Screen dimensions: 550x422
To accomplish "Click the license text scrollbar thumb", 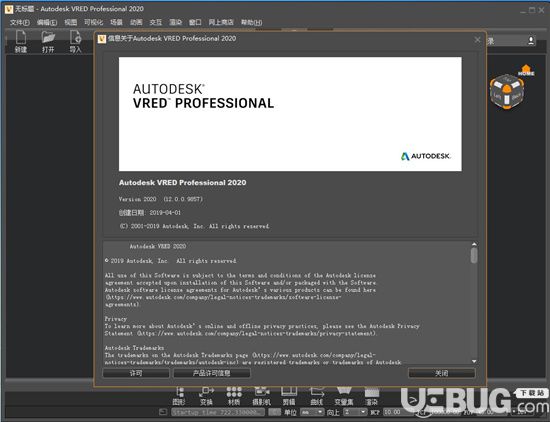I will coord(474,255).
